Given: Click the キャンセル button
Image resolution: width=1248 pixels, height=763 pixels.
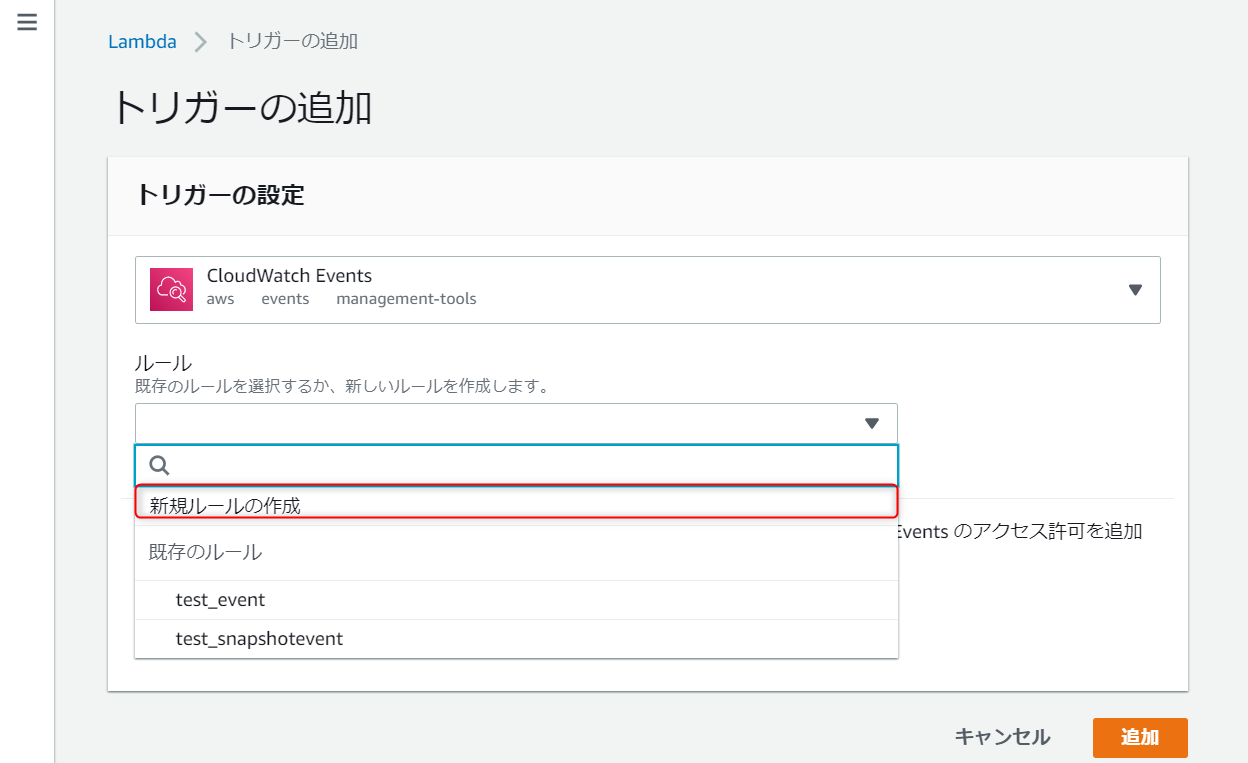Looking at the screenshot, I should [1002, 737].
